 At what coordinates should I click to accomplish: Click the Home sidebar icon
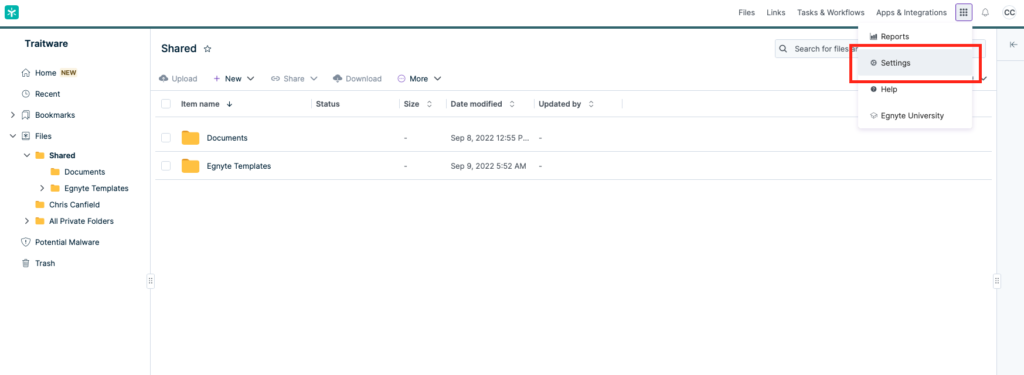point(26,73)
